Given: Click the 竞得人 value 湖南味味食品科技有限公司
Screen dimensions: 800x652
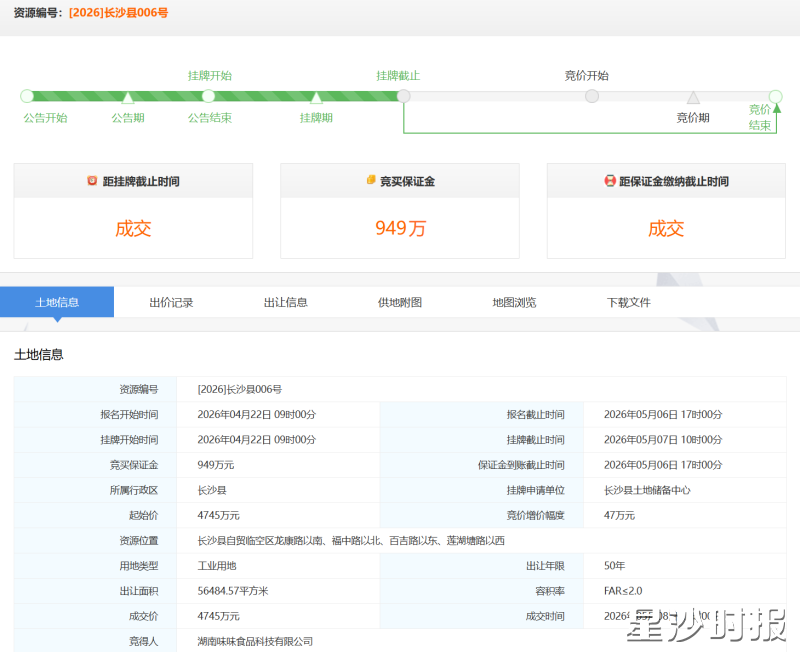Looking at the screenshot, I should (255, 641).
